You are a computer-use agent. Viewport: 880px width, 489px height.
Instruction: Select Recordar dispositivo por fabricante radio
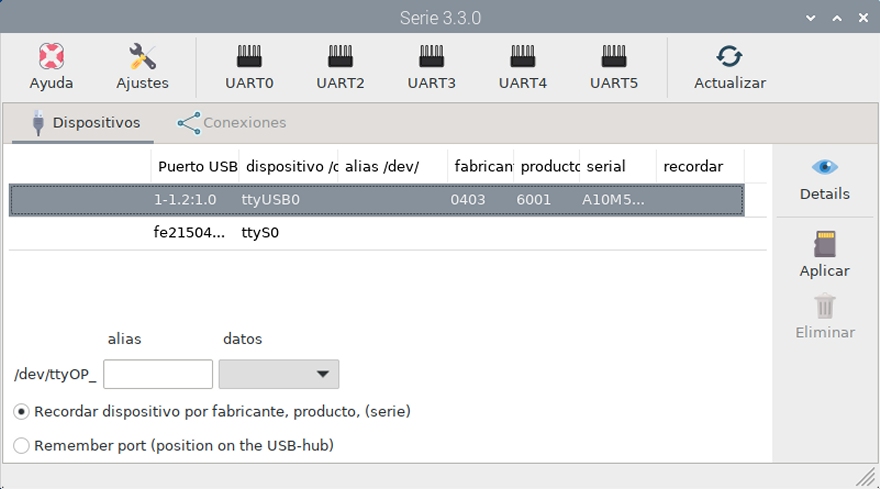(x=22, y=411)
